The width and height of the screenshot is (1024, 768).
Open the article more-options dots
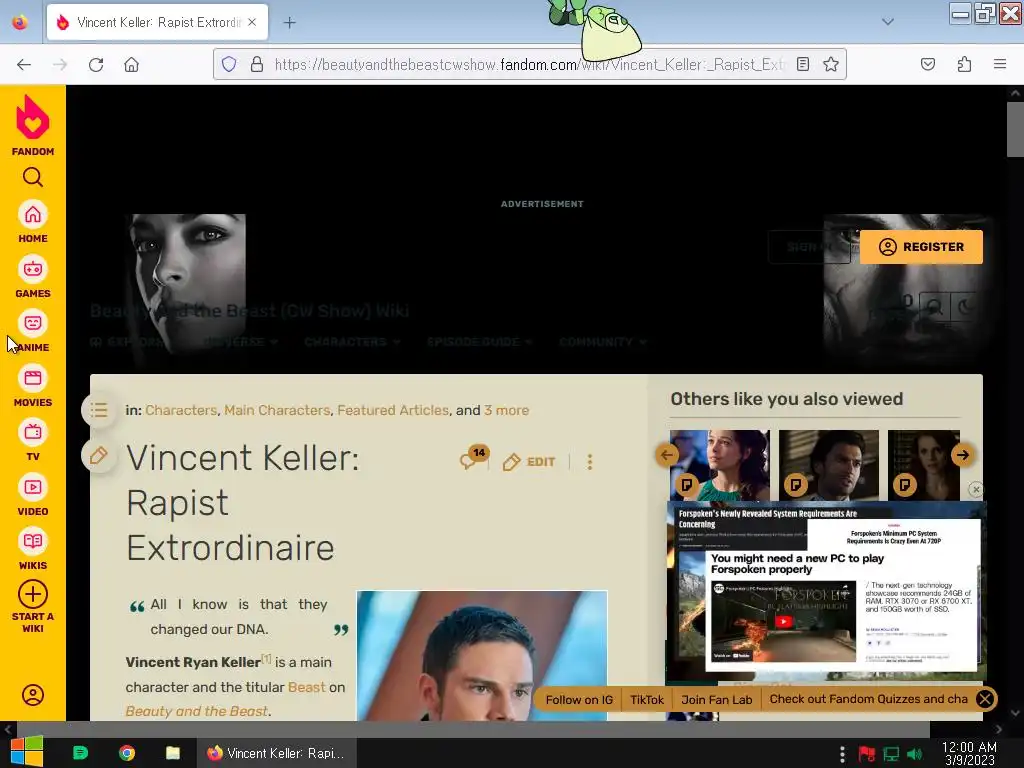tap(590, 462)
